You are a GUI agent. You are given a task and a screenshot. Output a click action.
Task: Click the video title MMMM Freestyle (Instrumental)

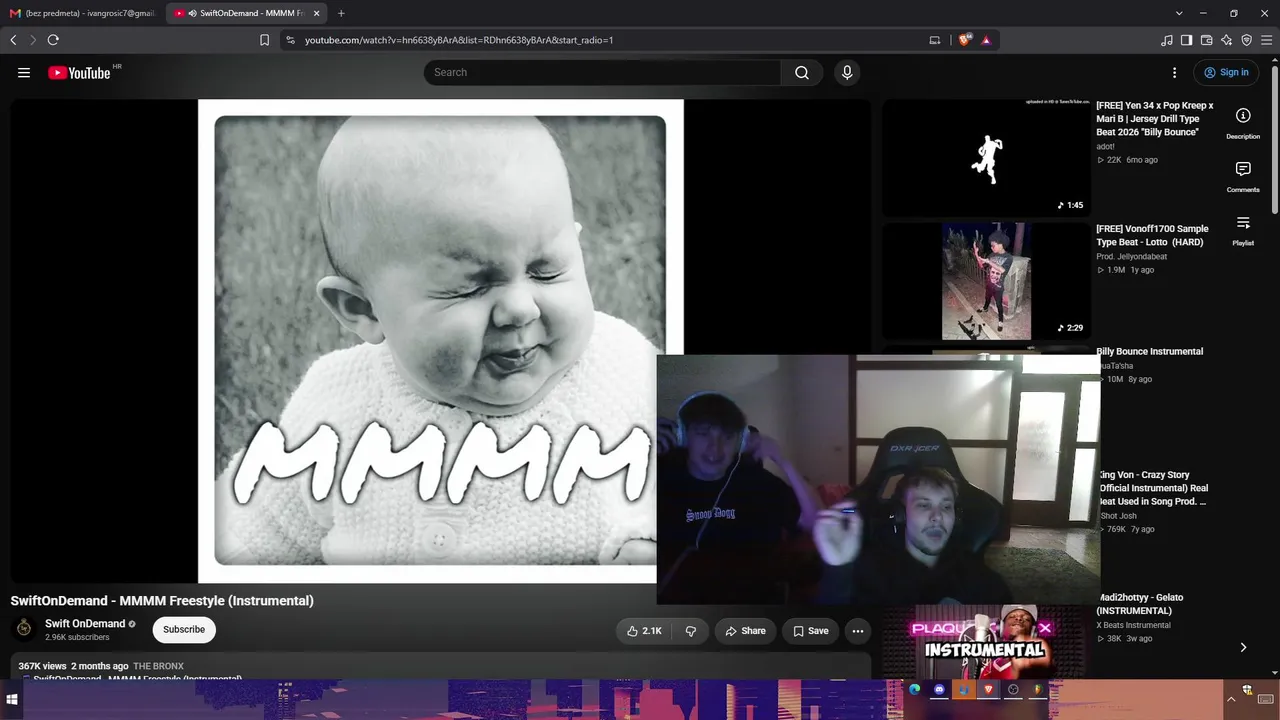(162, 601)
